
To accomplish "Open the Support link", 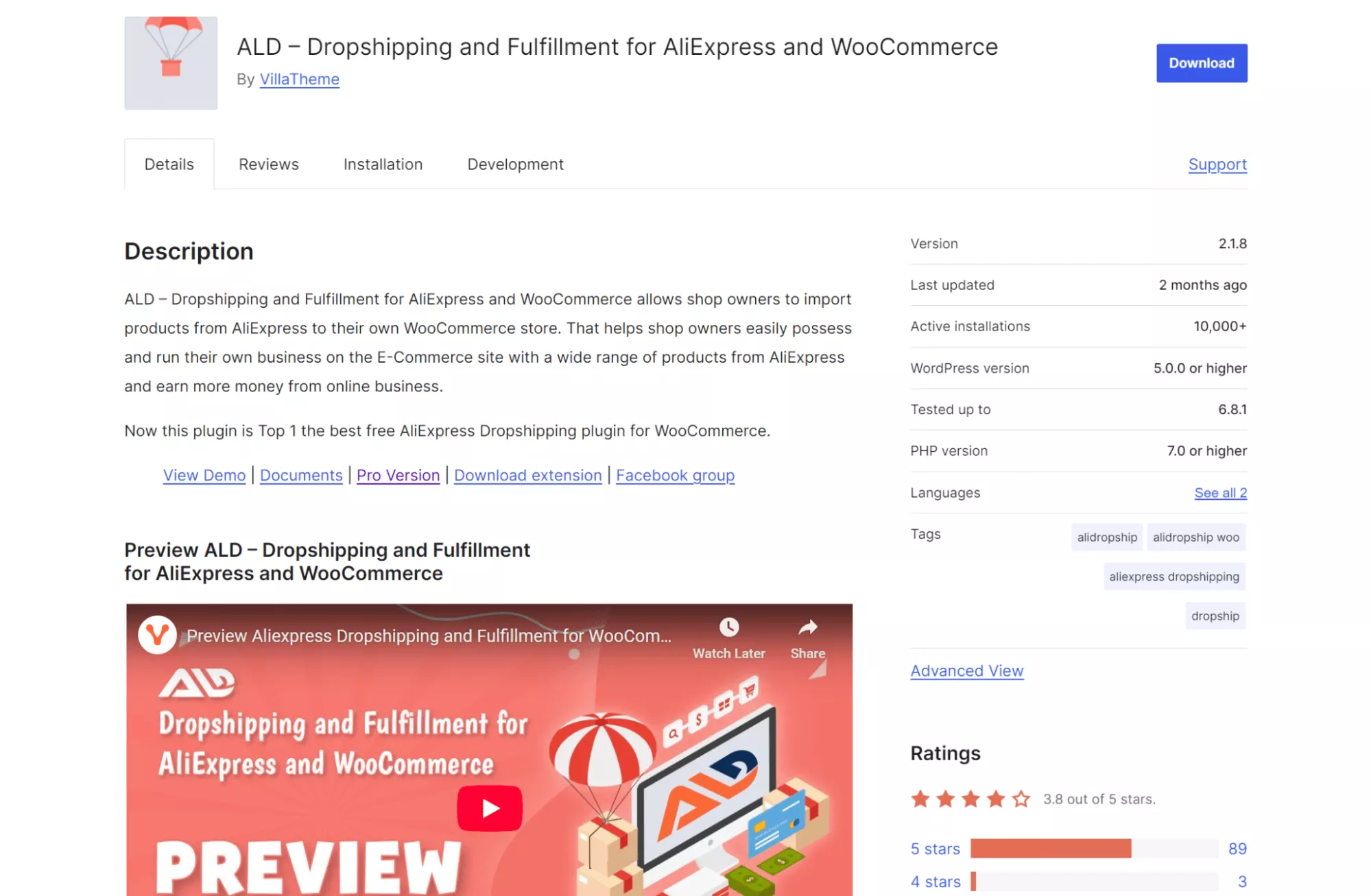I will 1217,165.
